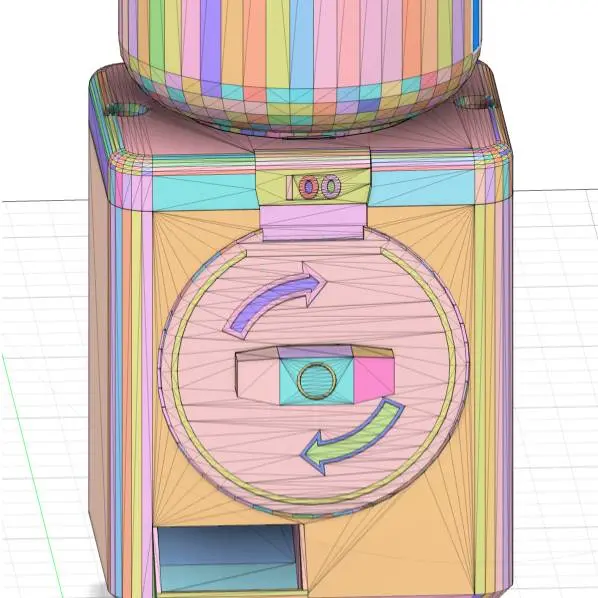Select the blue dispensing tray opening

(227, 557)
